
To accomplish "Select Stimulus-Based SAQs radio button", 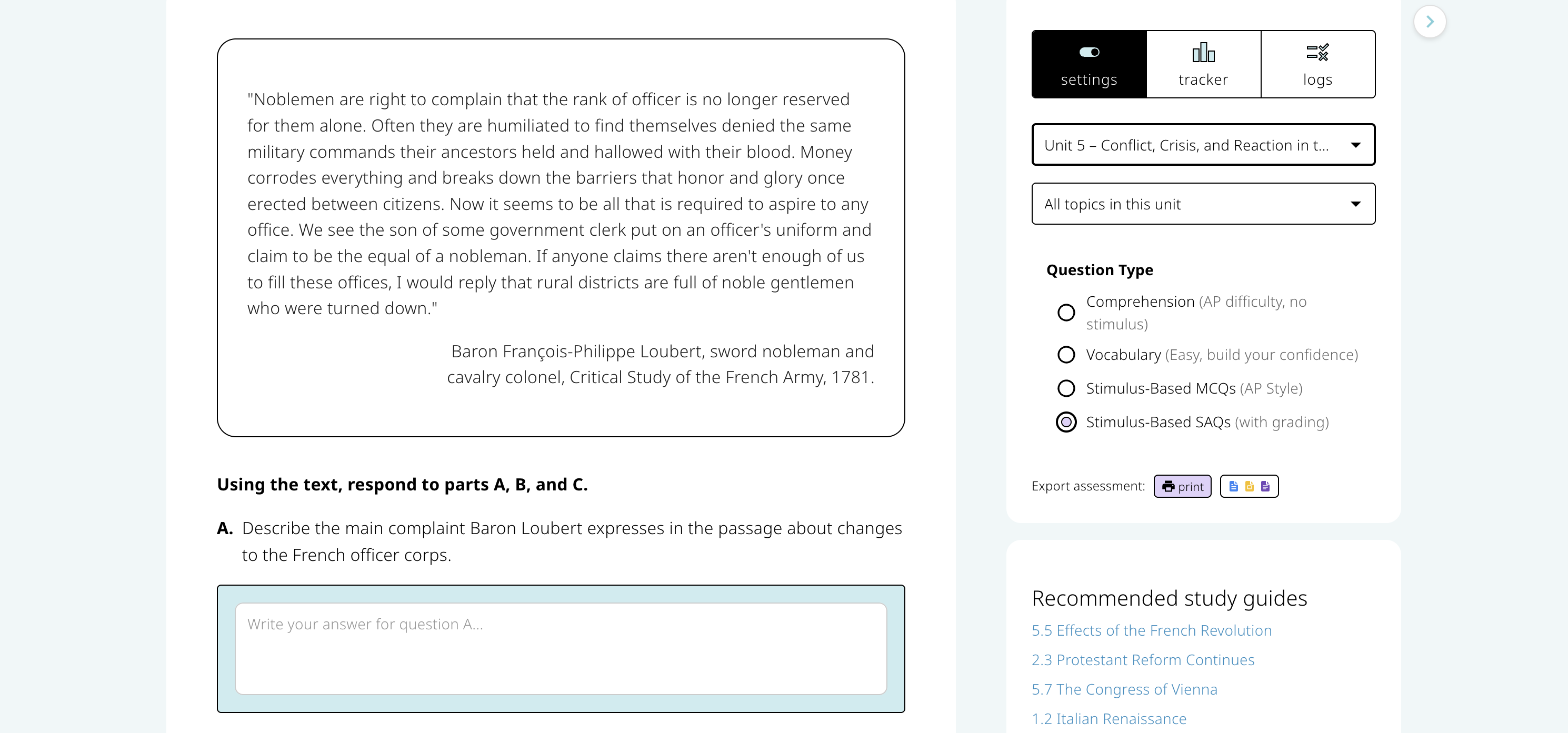I will (x=1066, y=422).
